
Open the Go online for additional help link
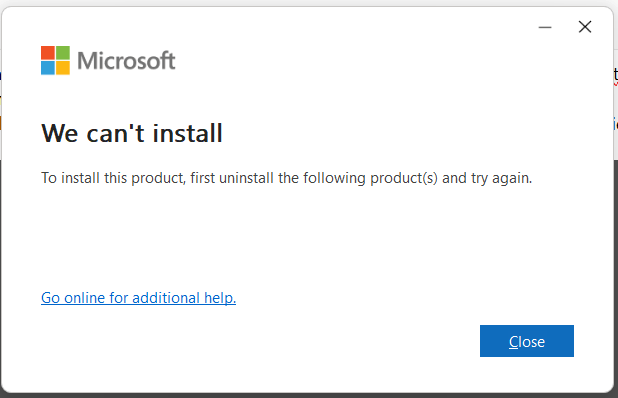click(138, 298)
